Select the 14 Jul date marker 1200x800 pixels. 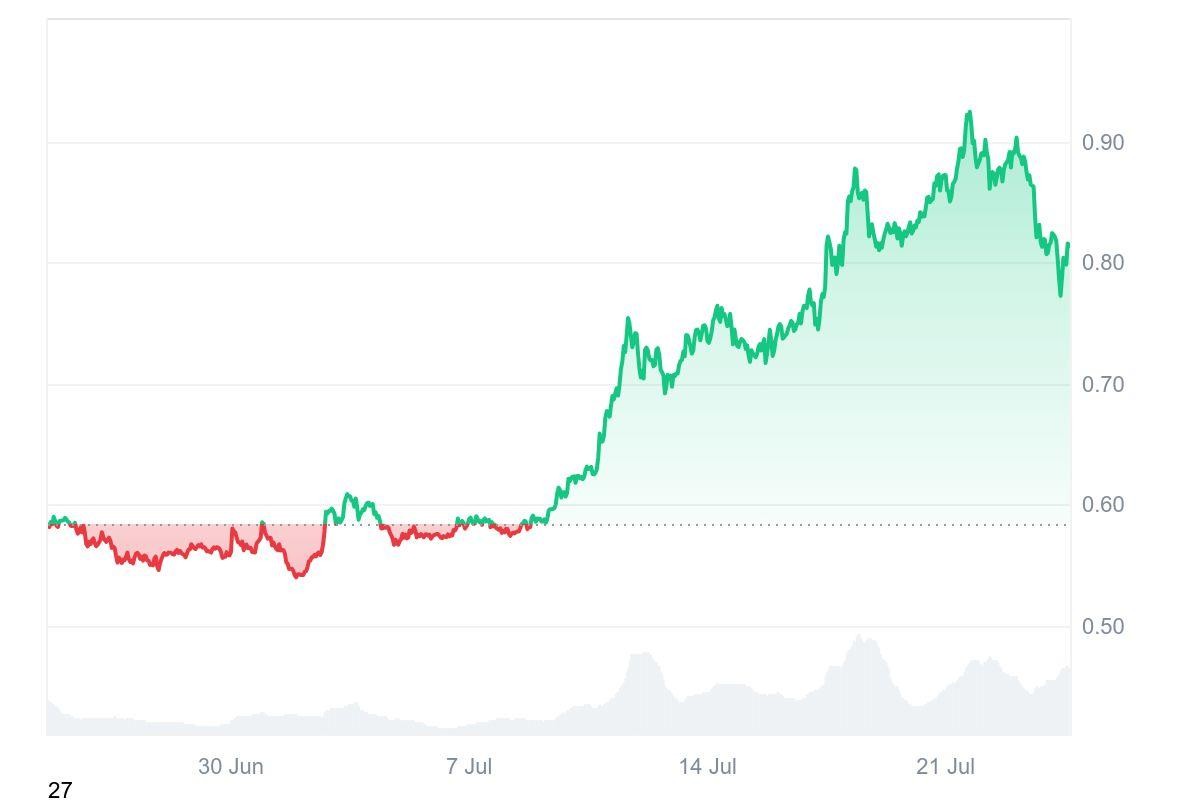pos(707,767)
